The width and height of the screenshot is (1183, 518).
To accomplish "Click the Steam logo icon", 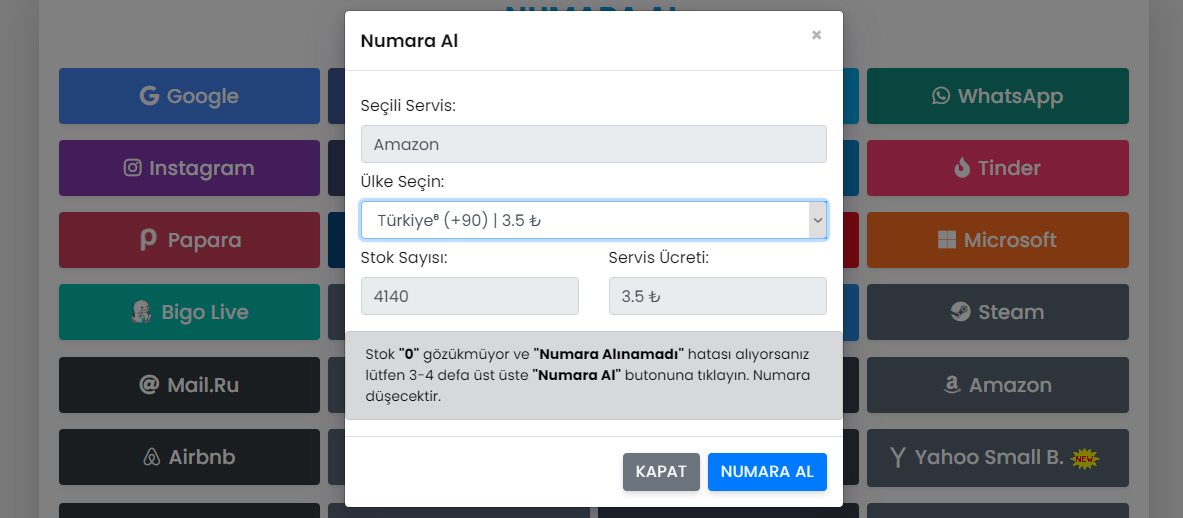I will (x=960, y=311).
